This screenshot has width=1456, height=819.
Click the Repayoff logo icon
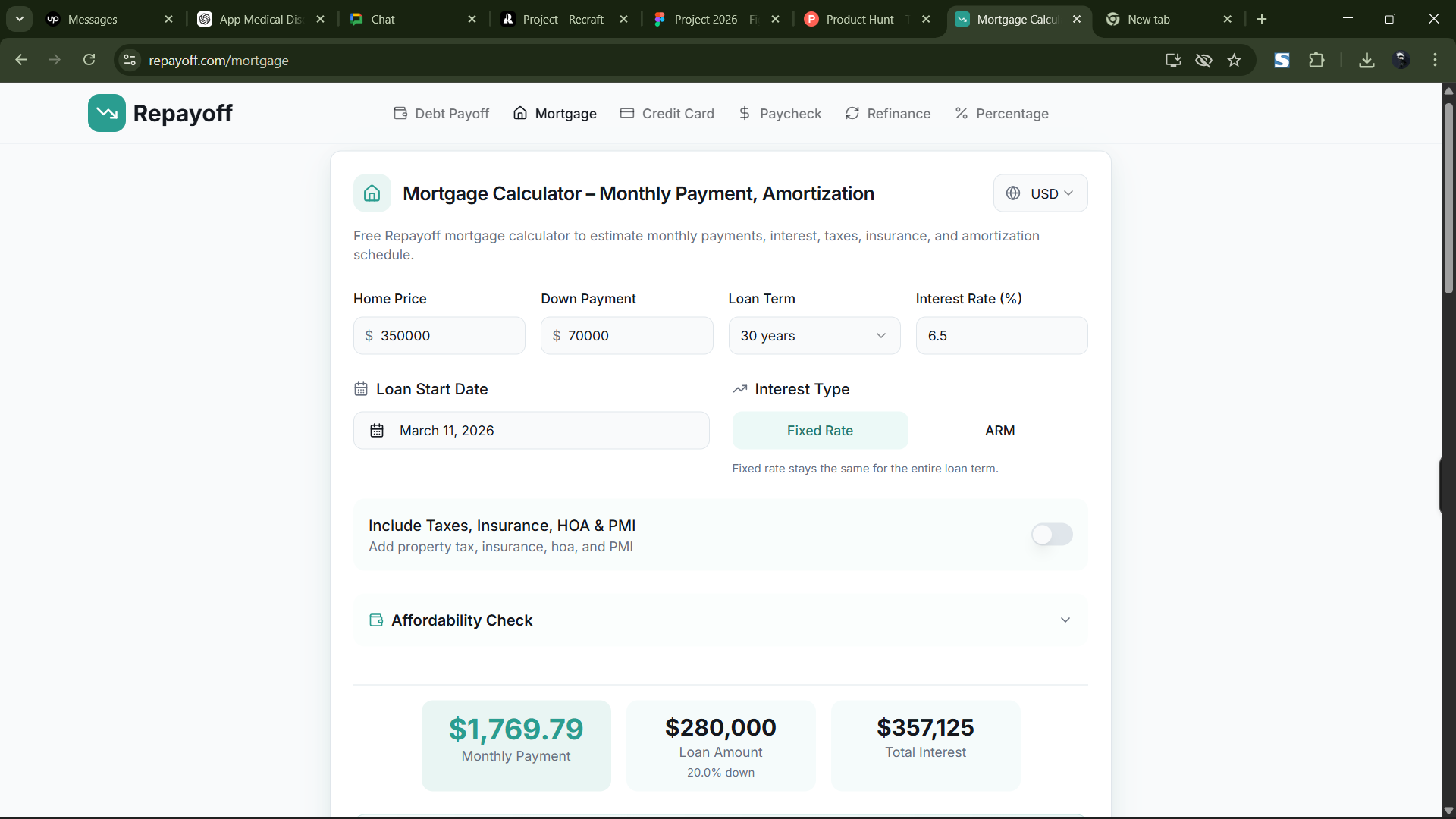tap(106, 113)
